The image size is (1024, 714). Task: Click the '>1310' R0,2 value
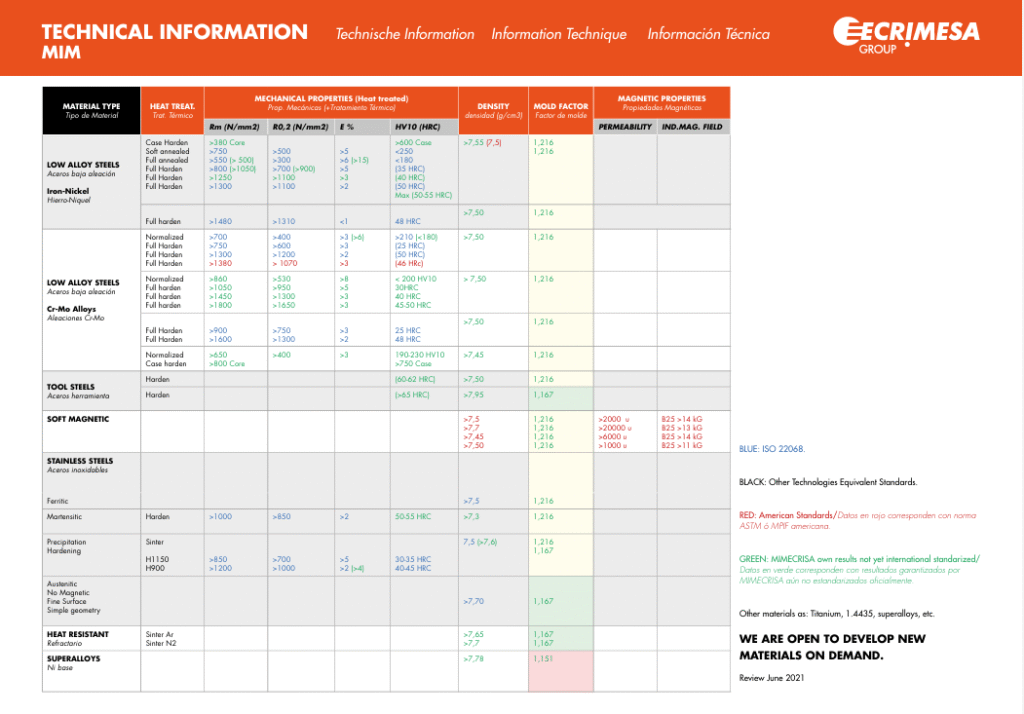coord(283,221)
